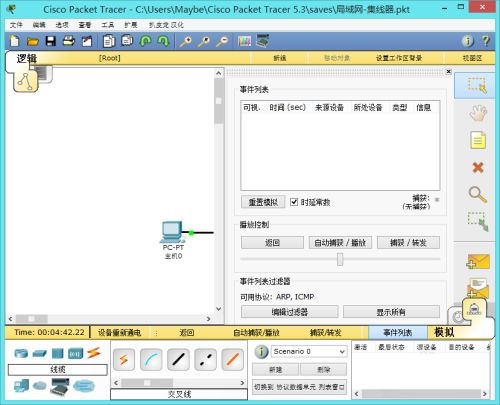500x405 pixels.
Task: Select the Wireless Devices category
Action: coord(75,353)
